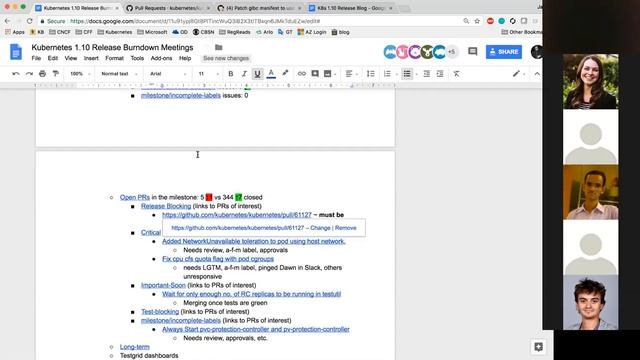The height and width of the screenshot is (360, 640).
Task: Open the Long-term link
Action: coord(135,347)
